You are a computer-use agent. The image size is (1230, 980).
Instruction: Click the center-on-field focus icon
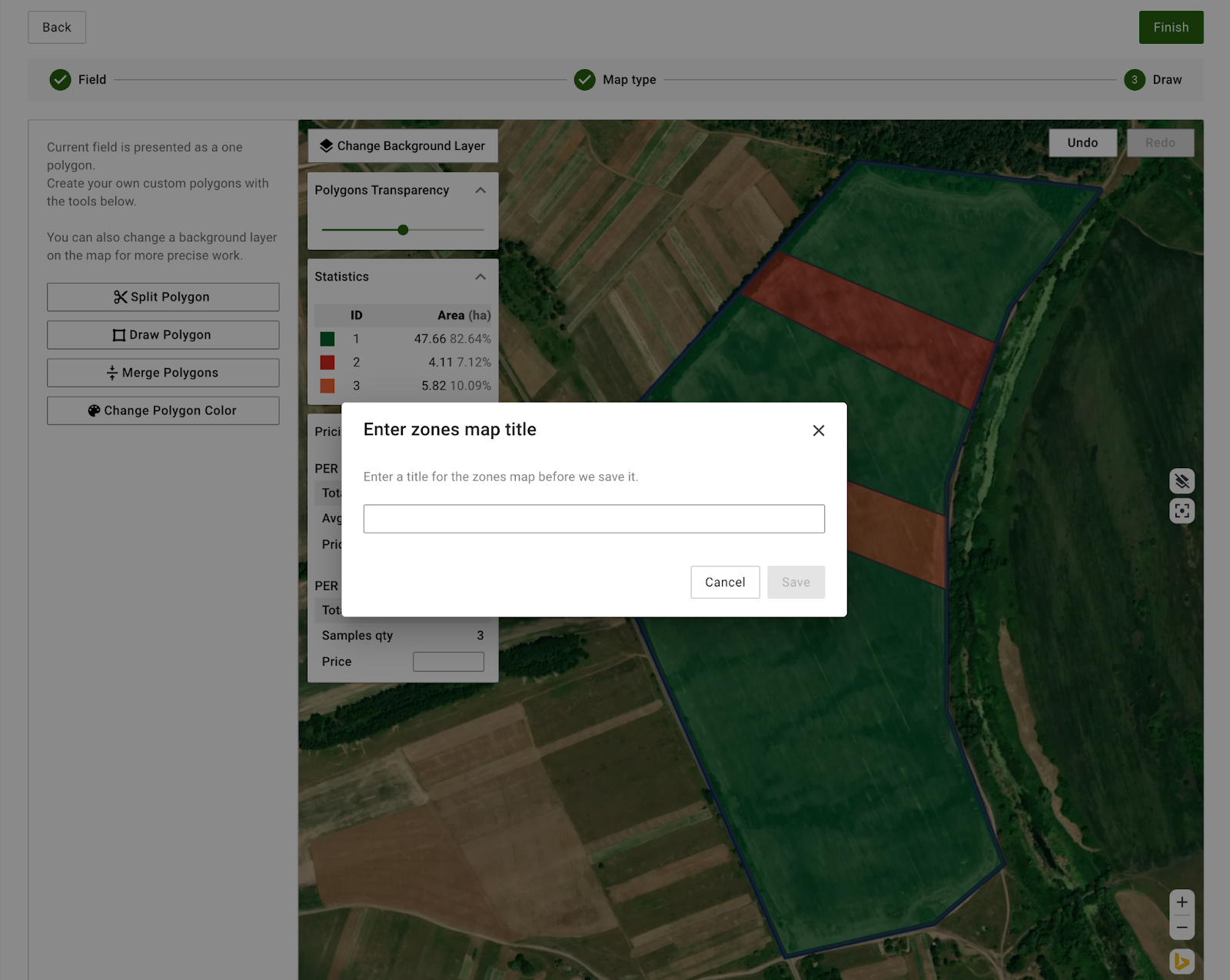pyautogui.click(x=1182, y=511)
